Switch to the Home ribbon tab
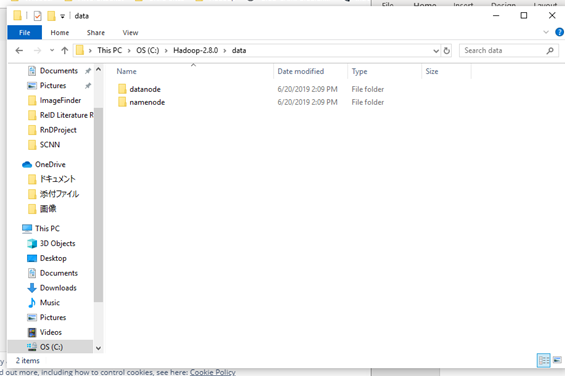 click(x=60, y=32)
